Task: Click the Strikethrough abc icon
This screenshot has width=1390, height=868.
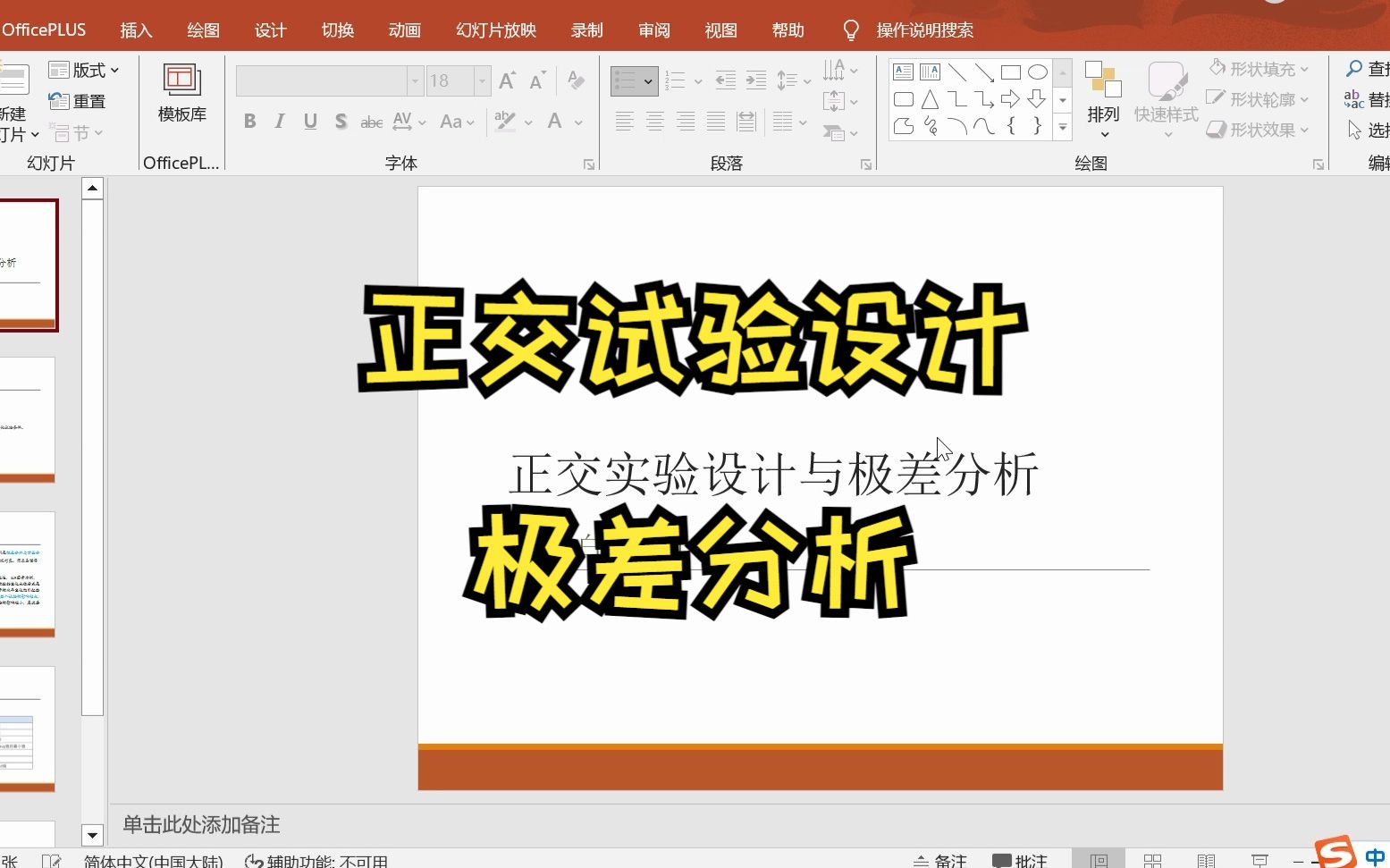Action: click(x=371, y=122)
